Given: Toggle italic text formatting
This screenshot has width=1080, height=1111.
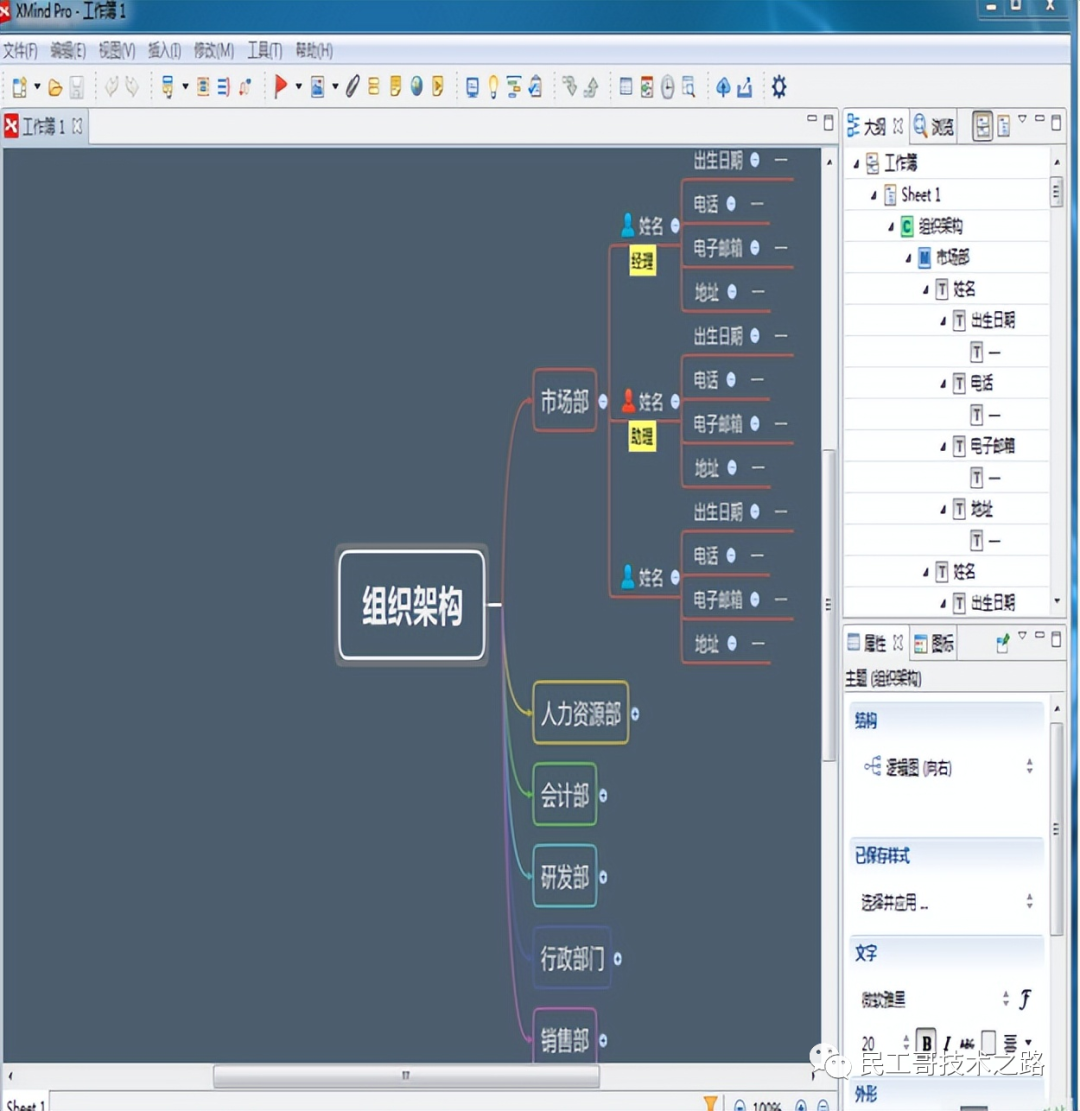Looking at the screenshot, I should (947, 1043).
